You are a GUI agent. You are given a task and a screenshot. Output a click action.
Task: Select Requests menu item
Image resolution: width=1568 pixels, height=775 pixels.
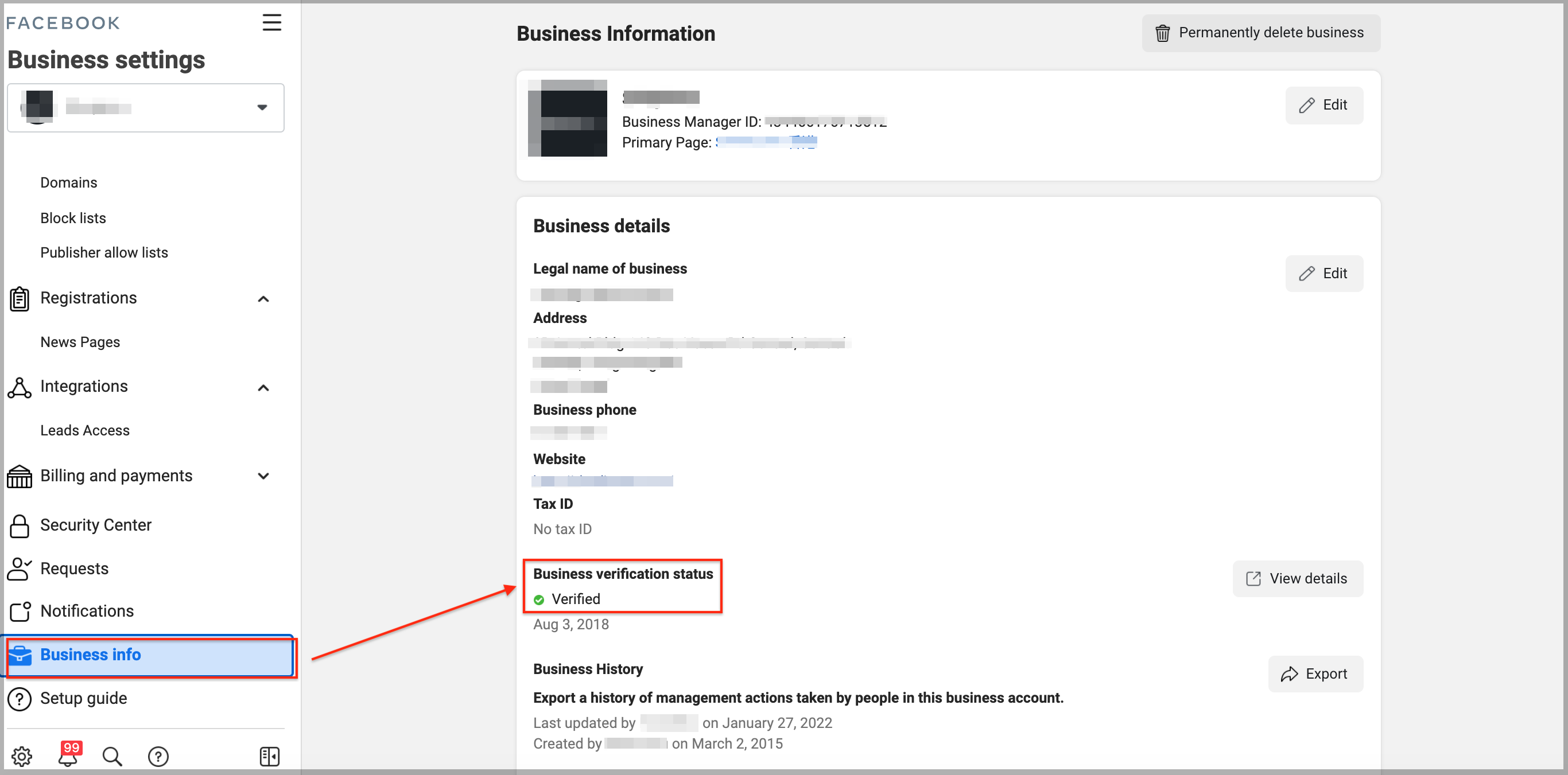(74, 569)
